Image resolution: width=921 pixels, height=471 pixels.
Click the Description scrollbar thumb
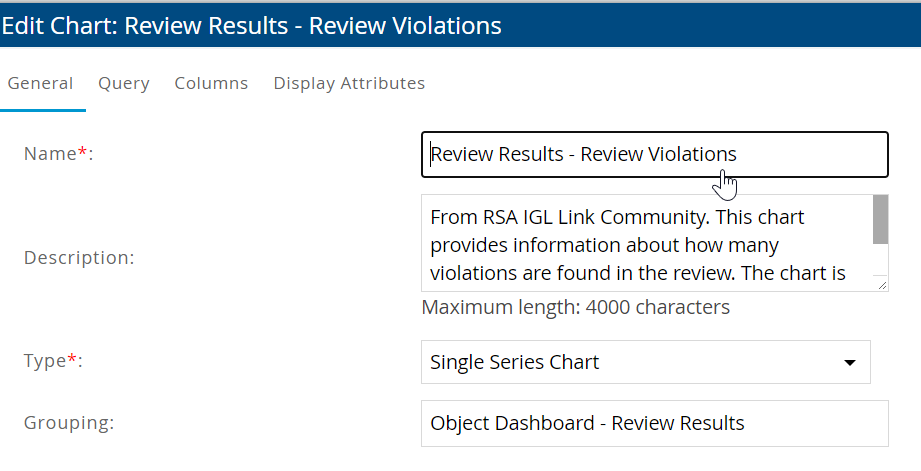pyautogui.click(x=880, y=220)
